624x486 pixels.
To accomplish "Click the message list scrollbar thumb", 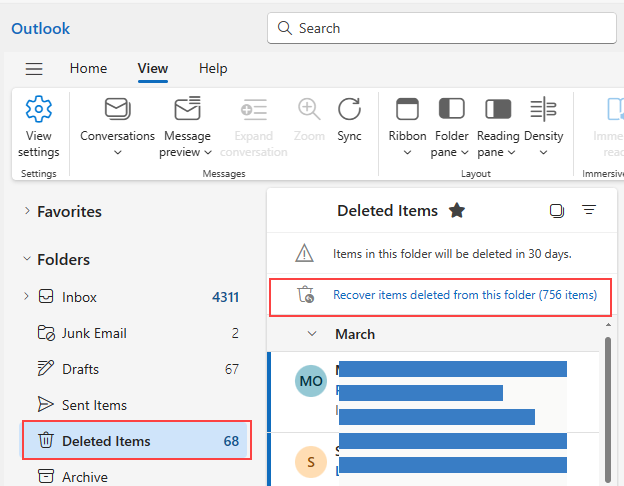I will (608, 410).
